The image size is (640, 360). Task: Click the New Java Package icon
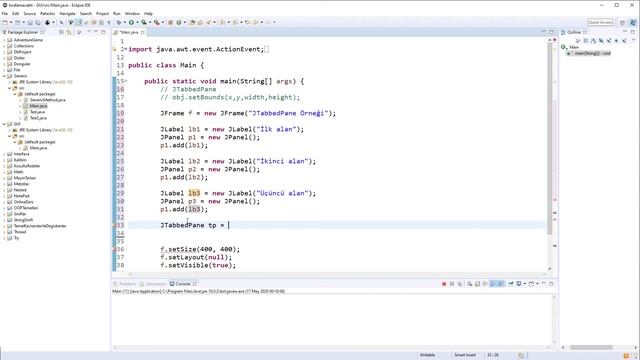[x=171, y=22]
